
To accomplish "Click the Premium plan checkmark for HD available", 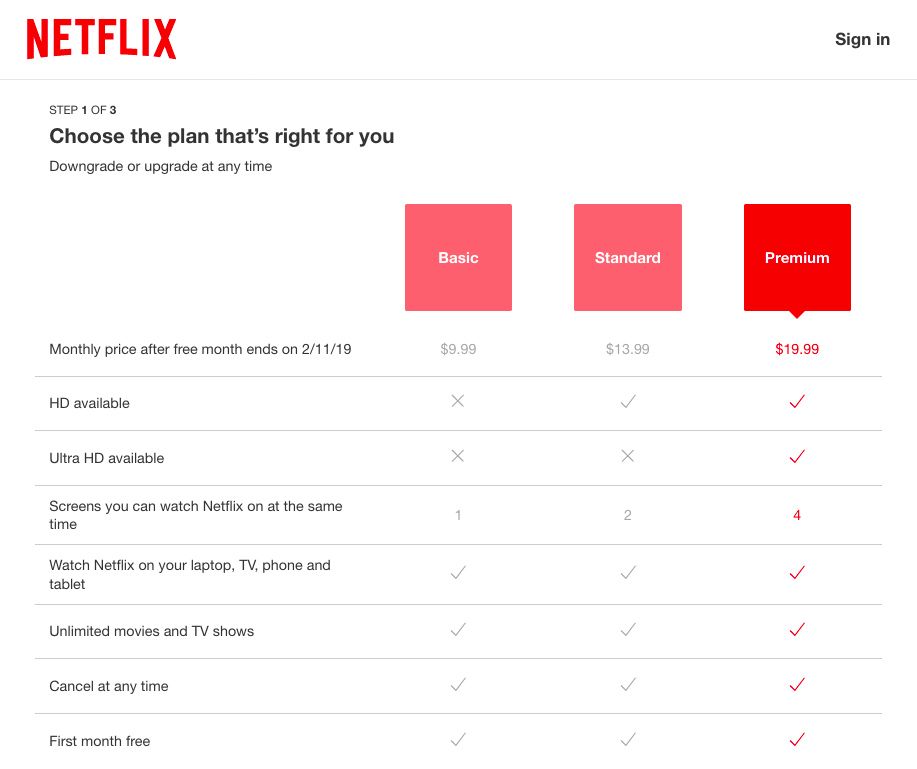I will 796,402.
